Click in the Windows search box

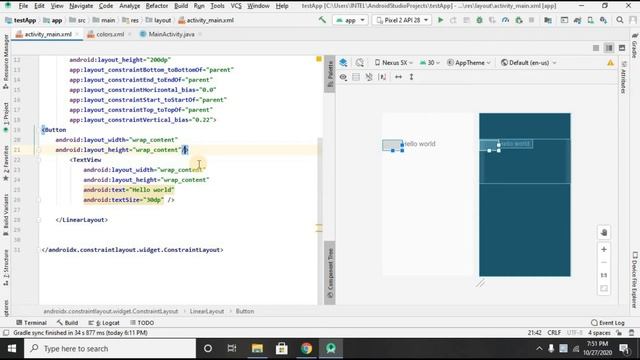pyautogui.click(x=110, y=349)
